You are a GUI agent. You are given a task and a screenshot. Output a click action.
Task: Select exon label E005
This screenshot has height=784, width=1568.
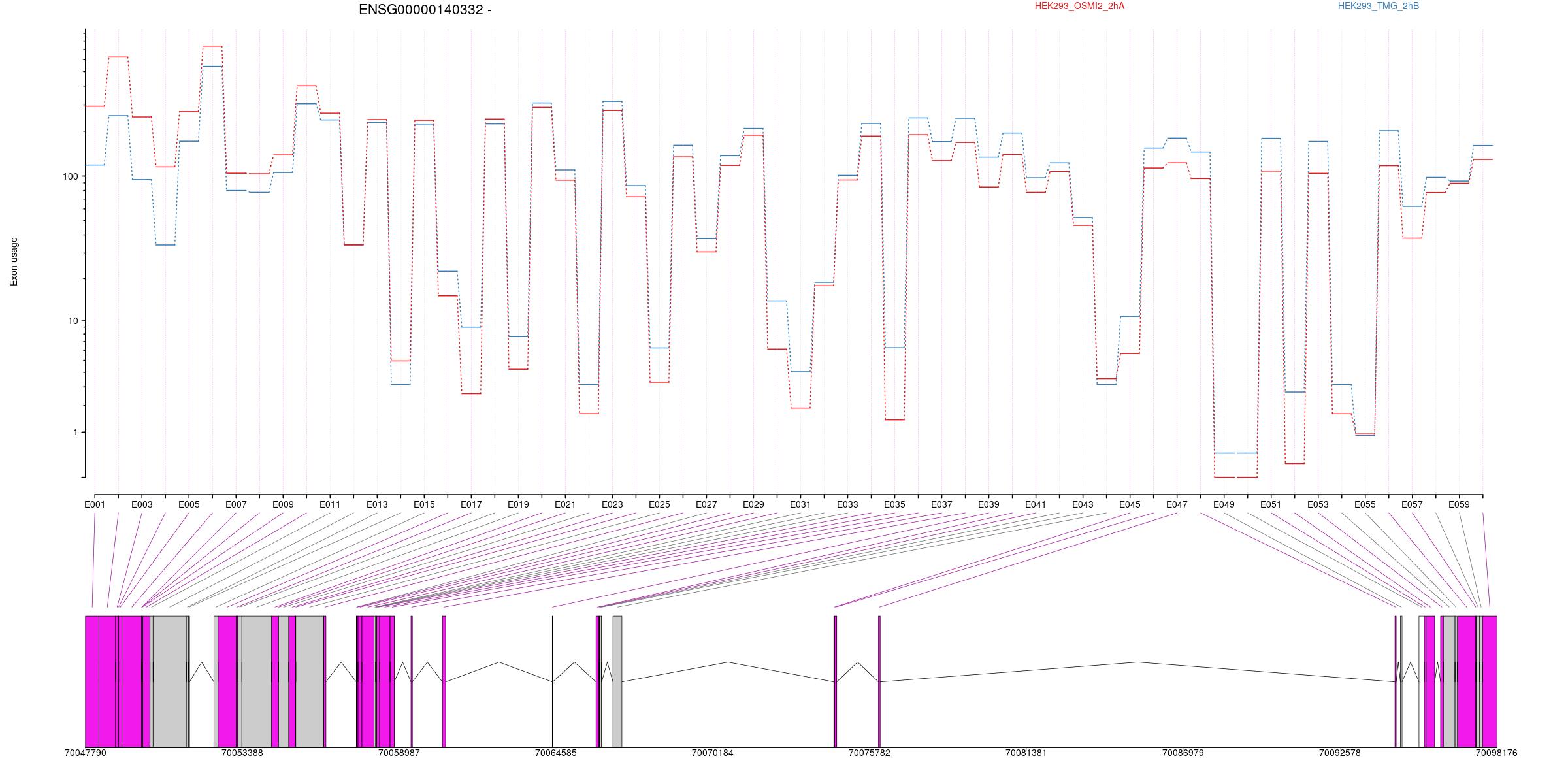tap(189, 504)
